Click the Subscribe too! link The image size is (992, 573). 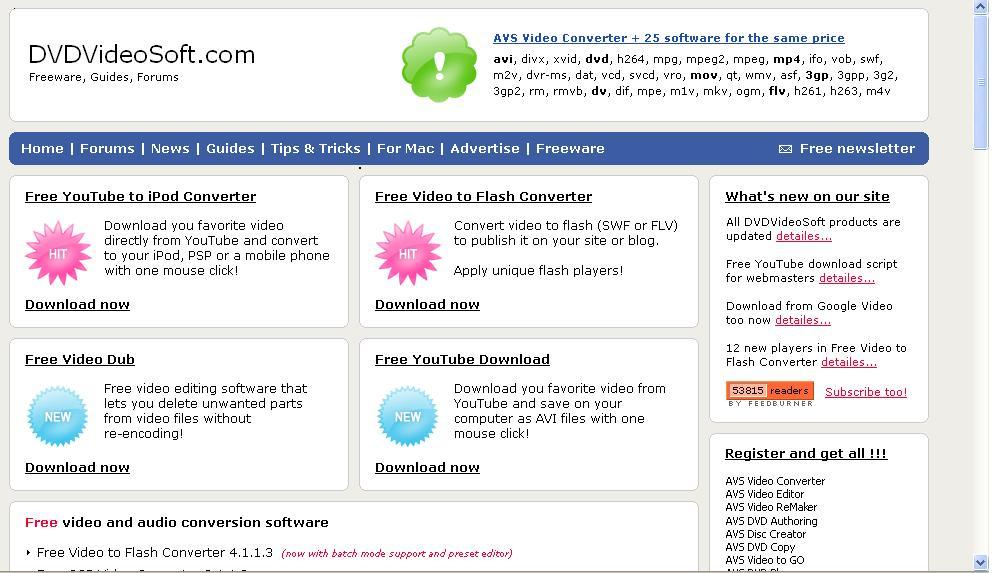[x=865, y=392]
